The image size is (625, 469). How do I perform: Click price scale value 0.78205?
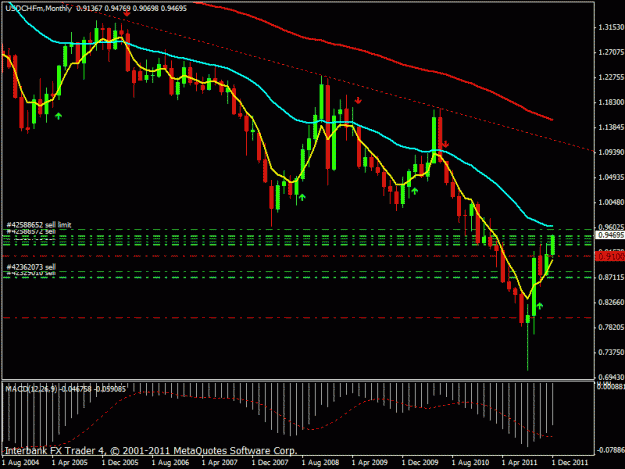click(611, 327)
